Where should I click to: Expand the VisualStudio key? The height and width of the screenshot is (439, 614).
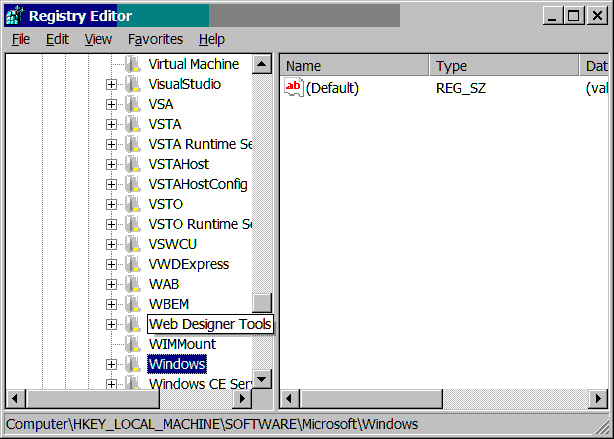(x=111, y=84)
